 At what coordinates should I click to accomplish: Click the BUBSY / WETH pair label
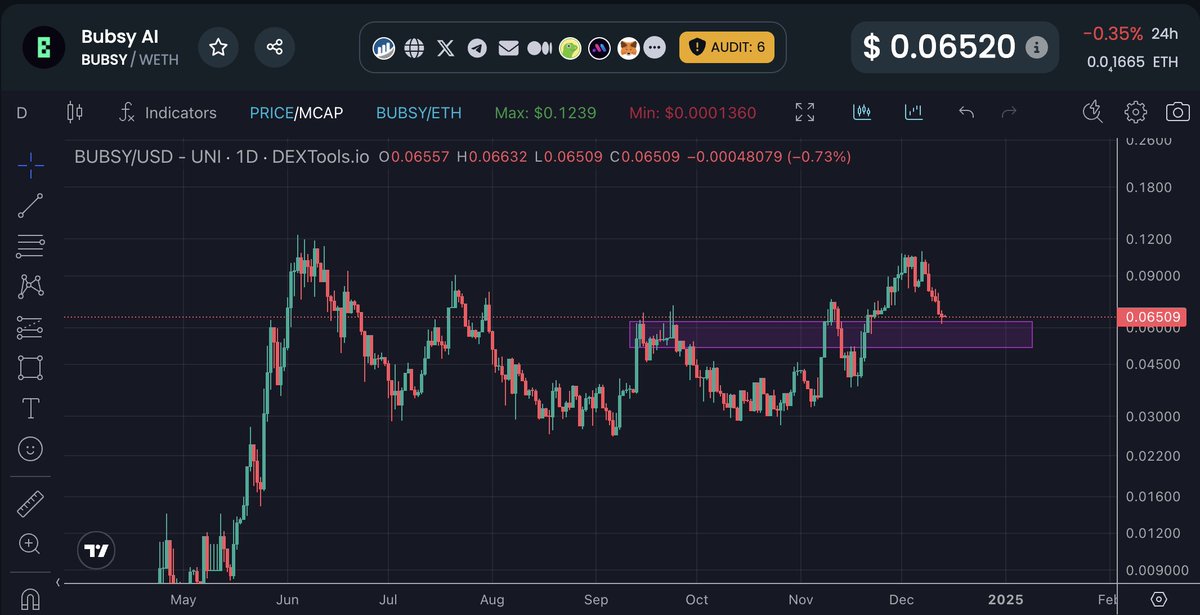(x=130, y=60)
